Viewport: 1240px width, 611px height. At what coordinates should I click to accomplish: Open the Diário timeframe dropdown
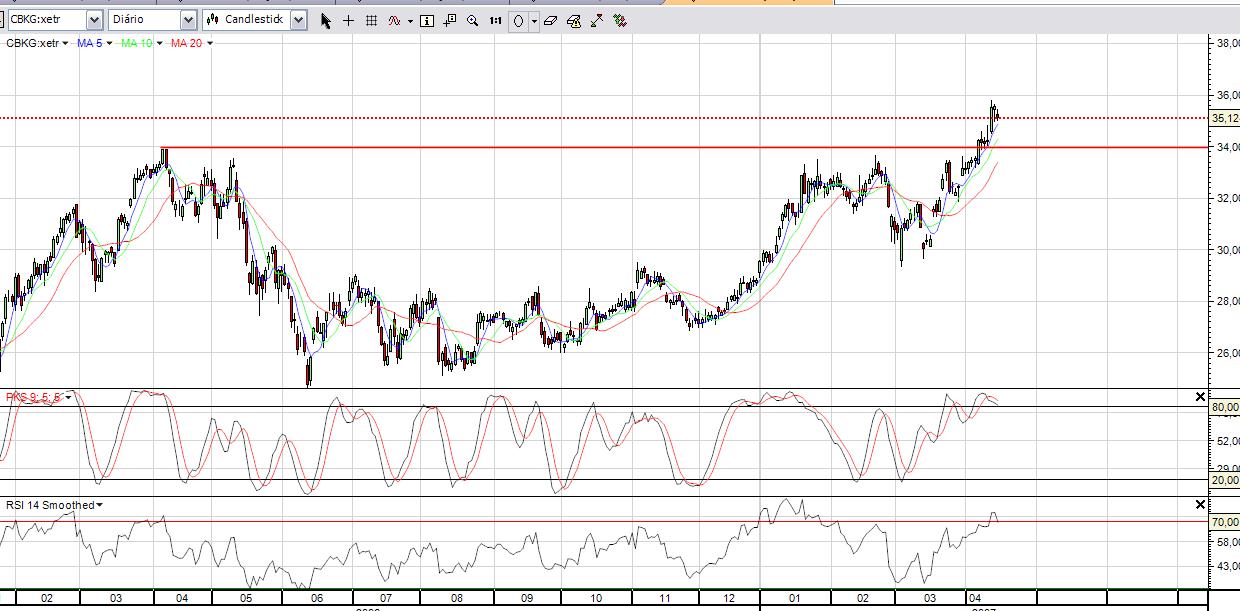(x=188, y=20)
